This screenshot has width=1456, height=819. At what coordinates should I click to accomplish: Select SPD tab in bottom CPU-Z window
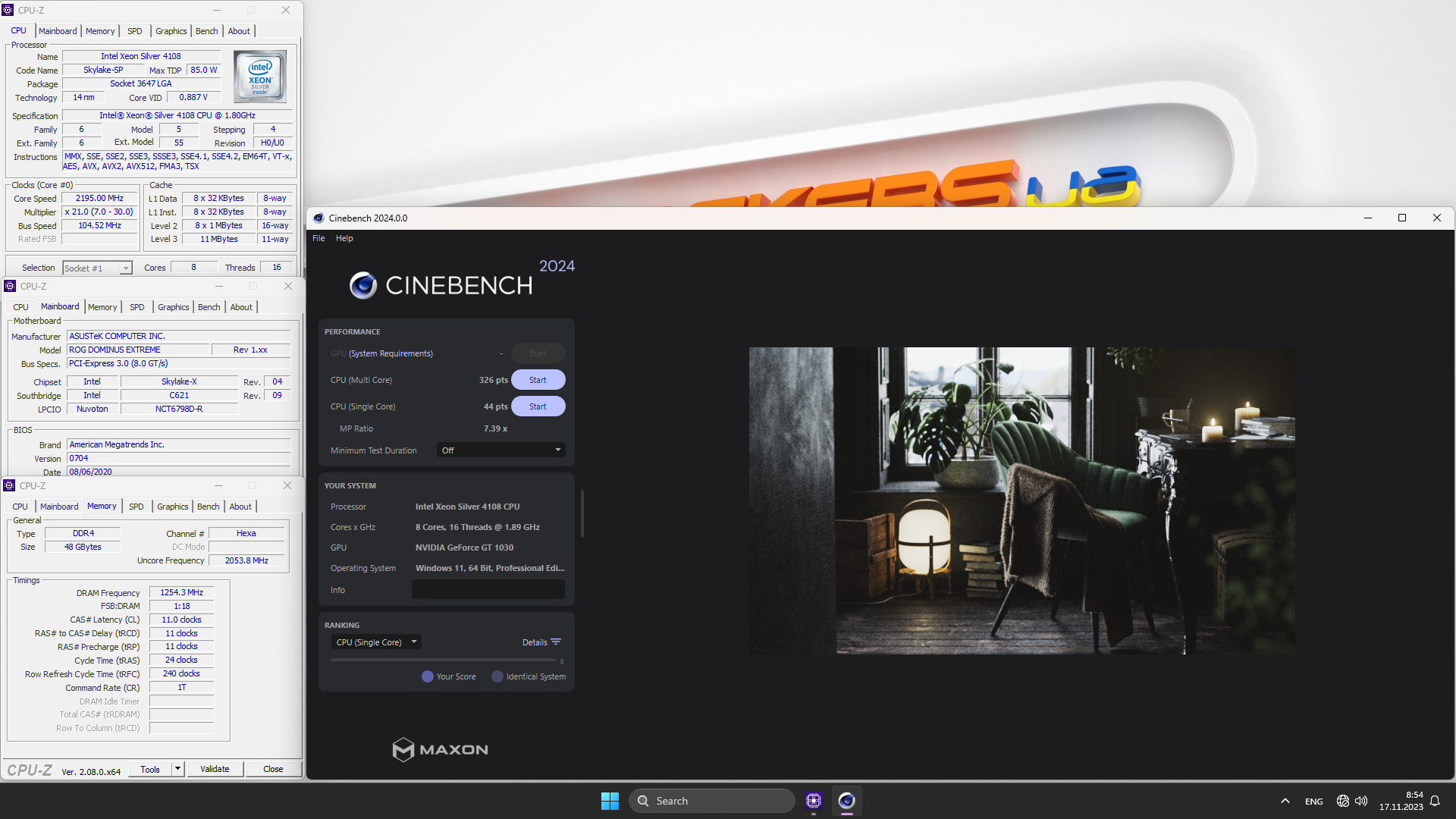(136, 507)
